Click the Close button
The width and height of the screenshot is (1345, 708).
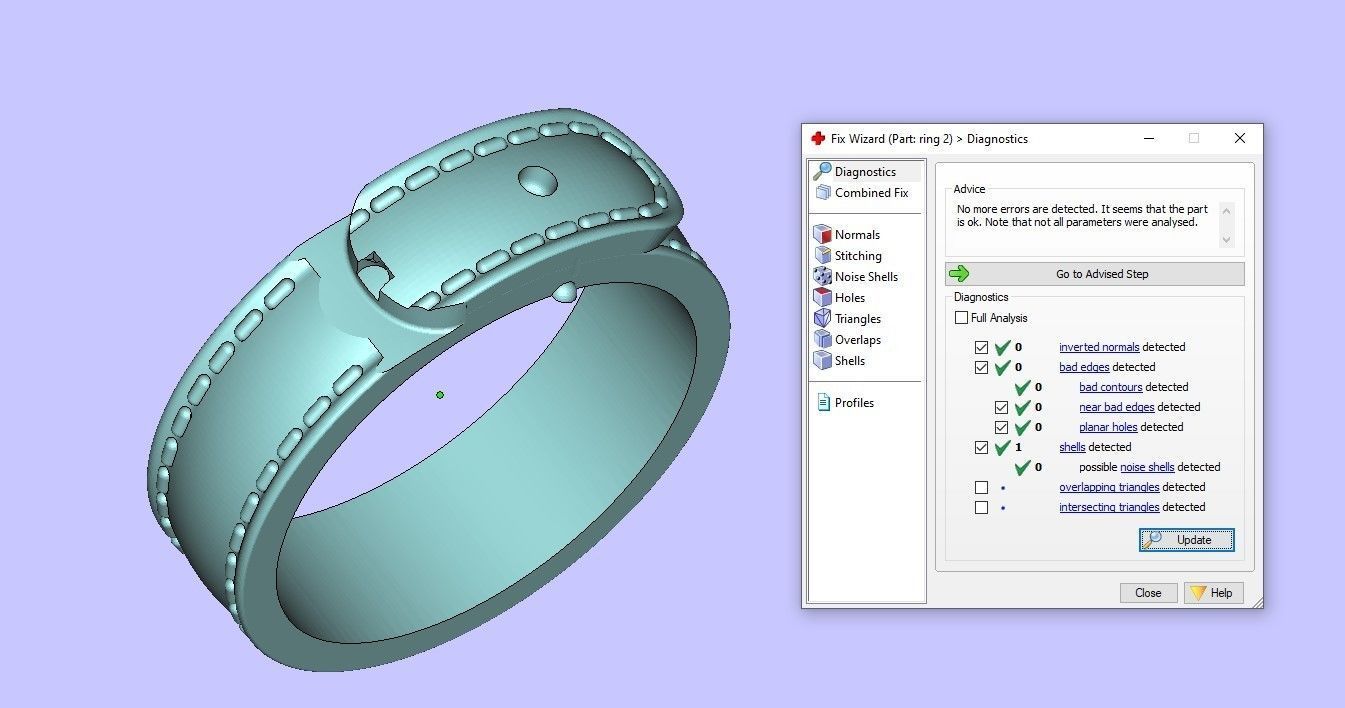click(x=1148, y=593)
